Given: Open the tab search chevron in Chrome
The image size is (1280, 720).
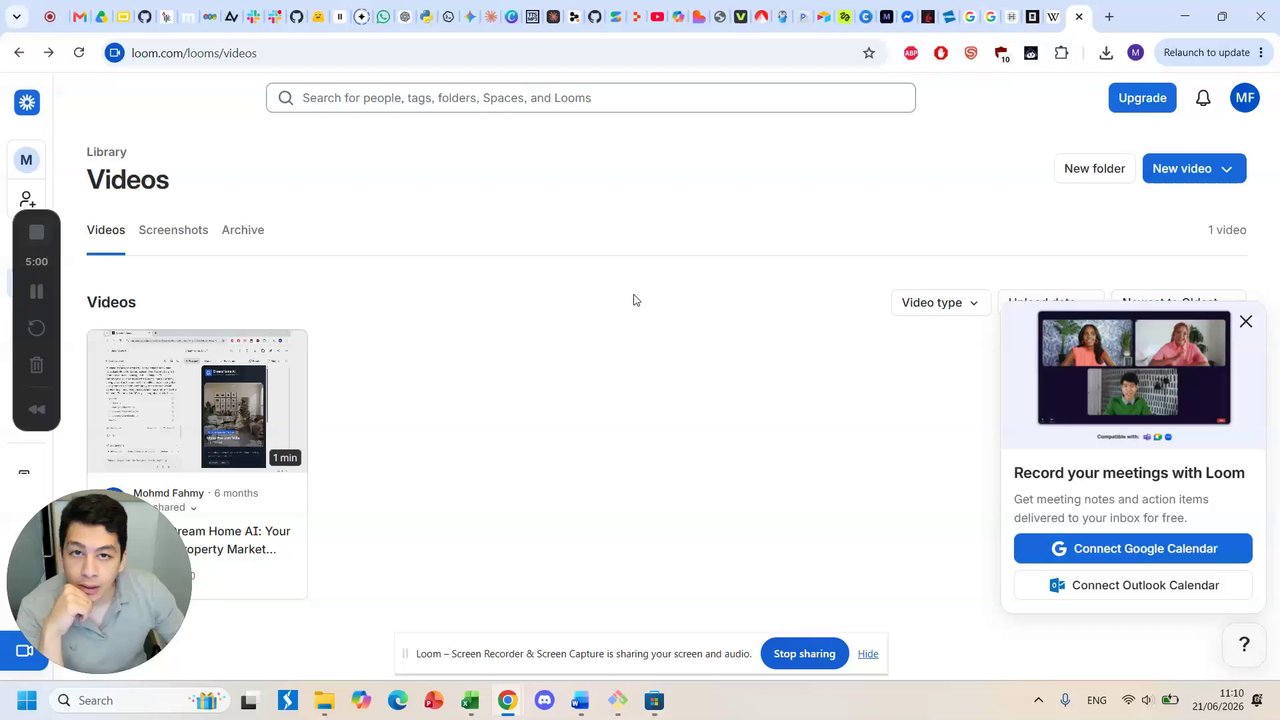Looking at the screenshot, I should [x=16, y=17].
